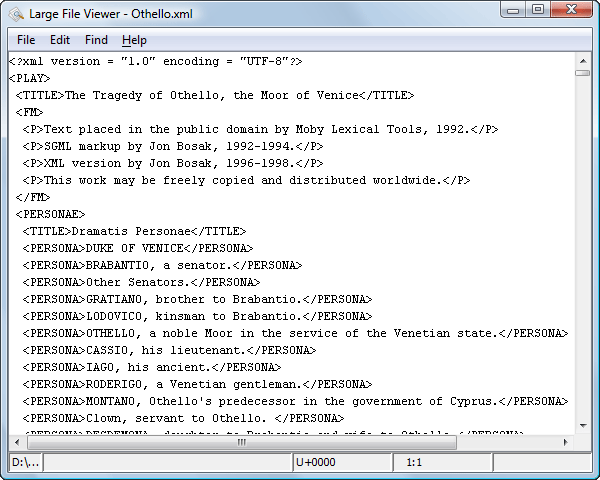This screenshot has height=480, width=600.
Task: Click the D:\... file path status panel
Action: point(24,463)
